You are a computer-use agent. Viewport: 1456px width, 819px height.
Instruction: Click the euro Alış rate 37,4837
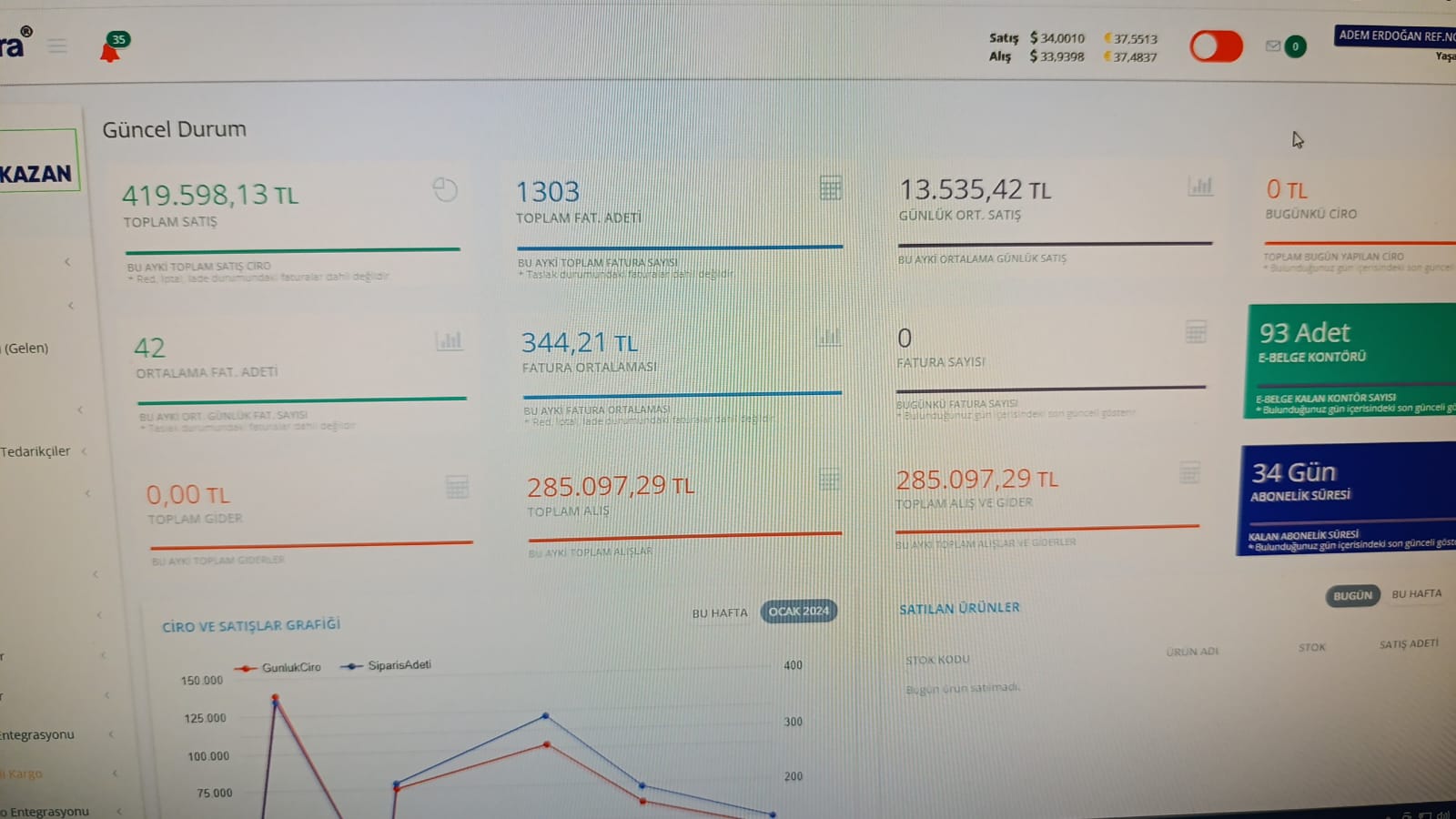(1130, 57)
